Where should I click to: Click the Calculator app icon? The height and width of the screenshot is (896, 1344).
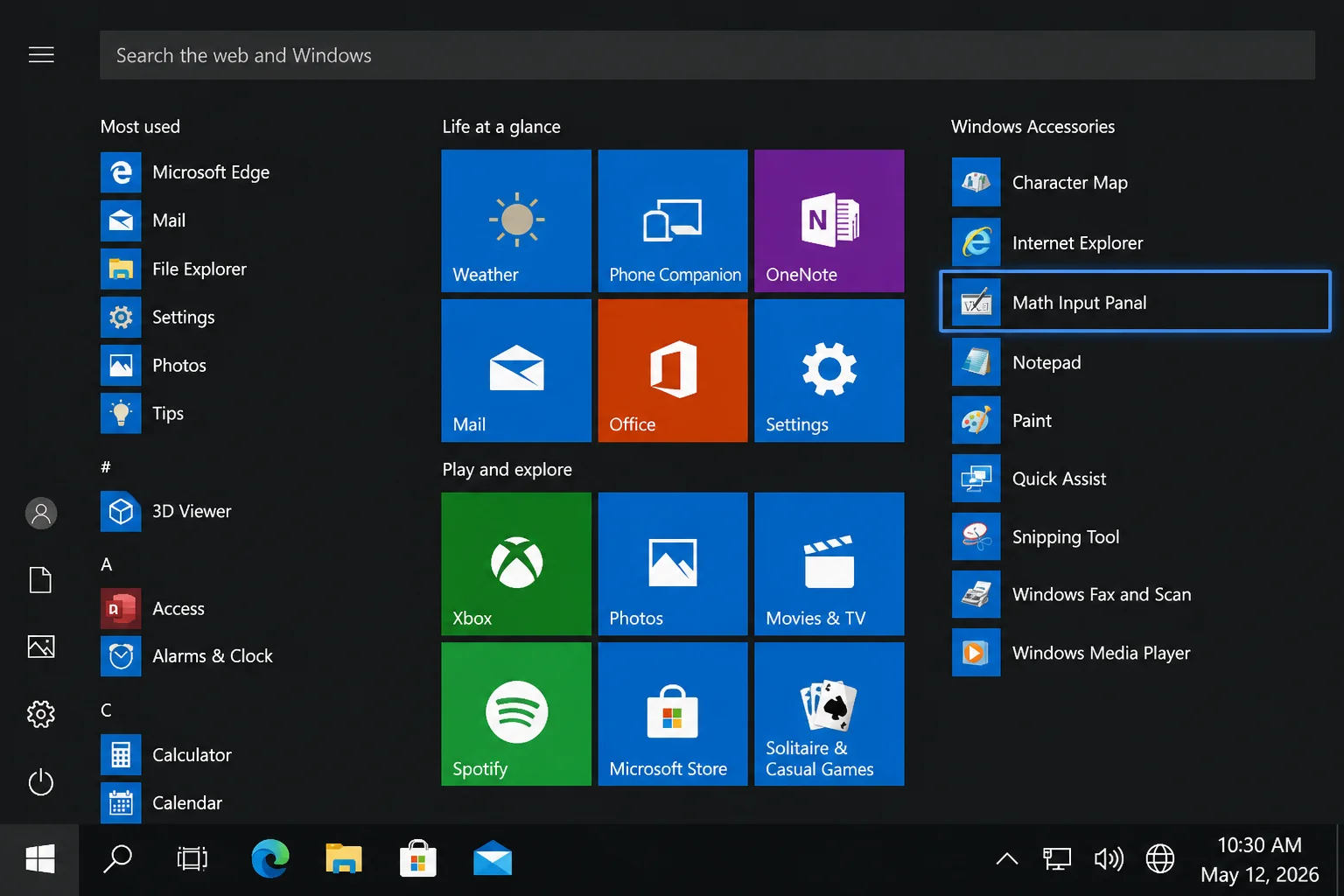pos(121,754)
